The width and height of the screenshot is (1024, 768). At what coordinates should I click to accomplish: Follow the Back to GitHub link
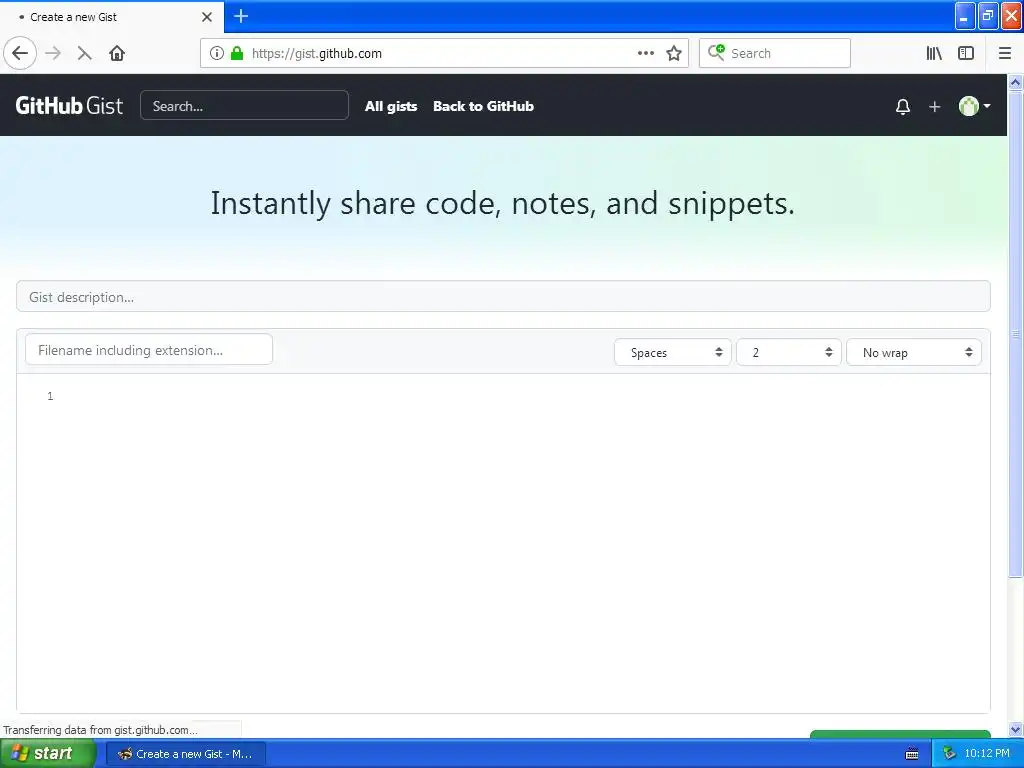(x=483, y=106)
